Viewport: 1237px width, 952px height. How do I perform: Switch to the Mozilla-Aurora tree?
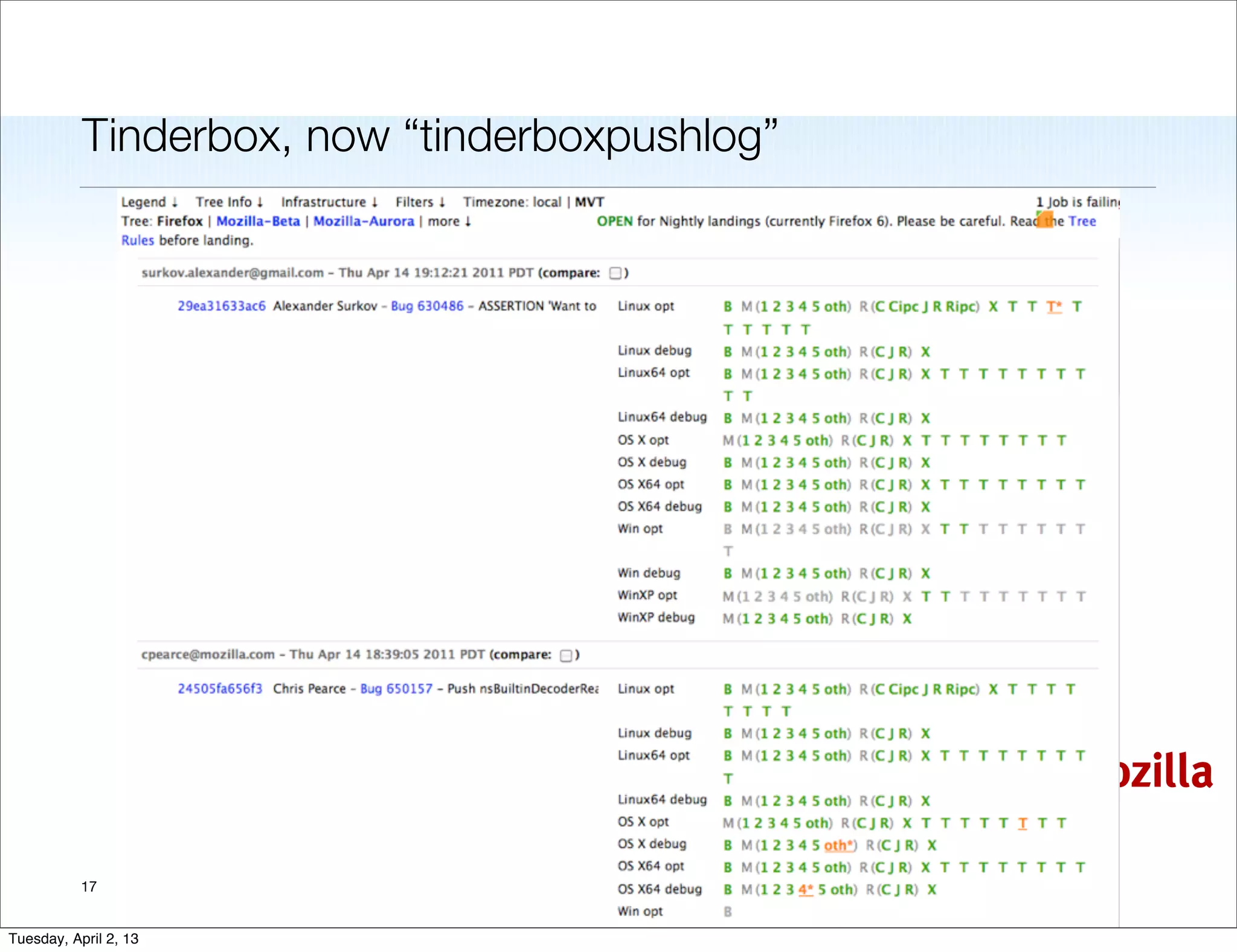pos(364,221)
